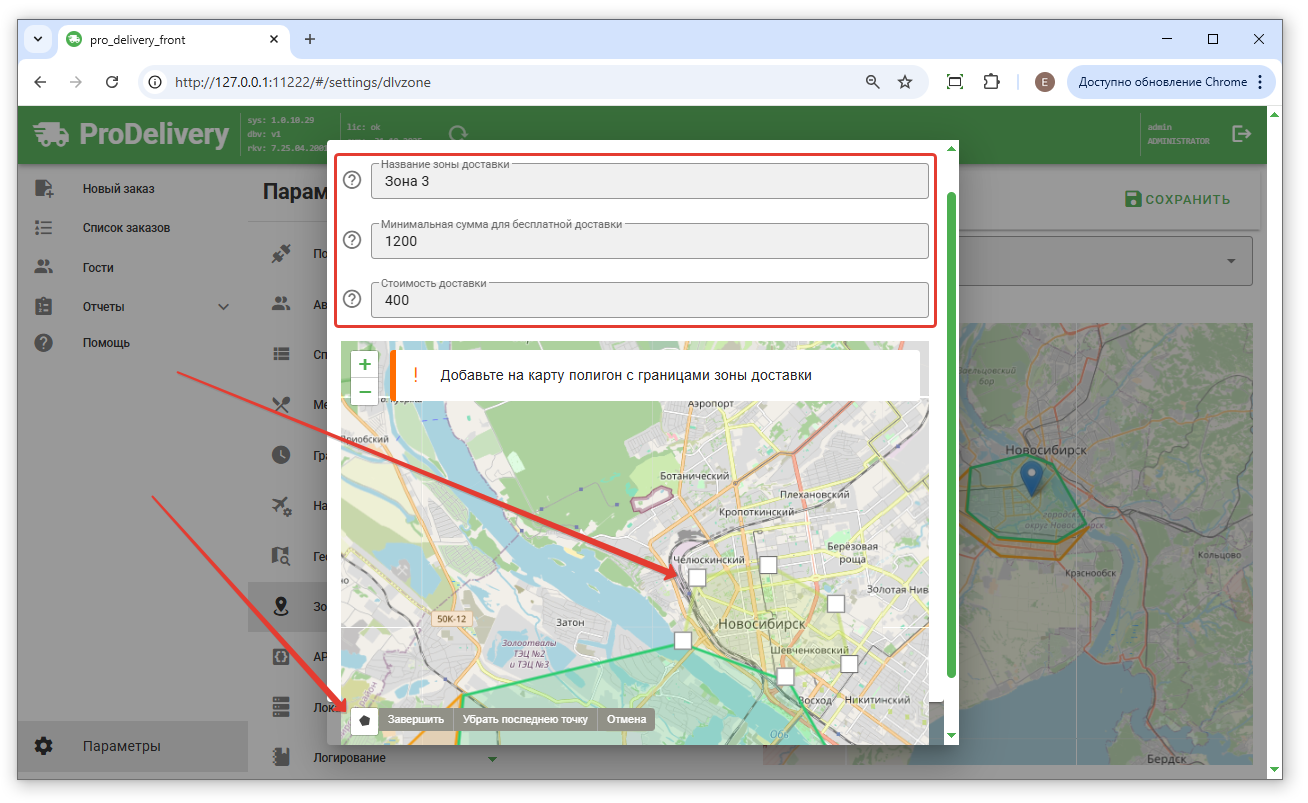
Task: Bookmark this page with star icon
Action: coord(905,82)
